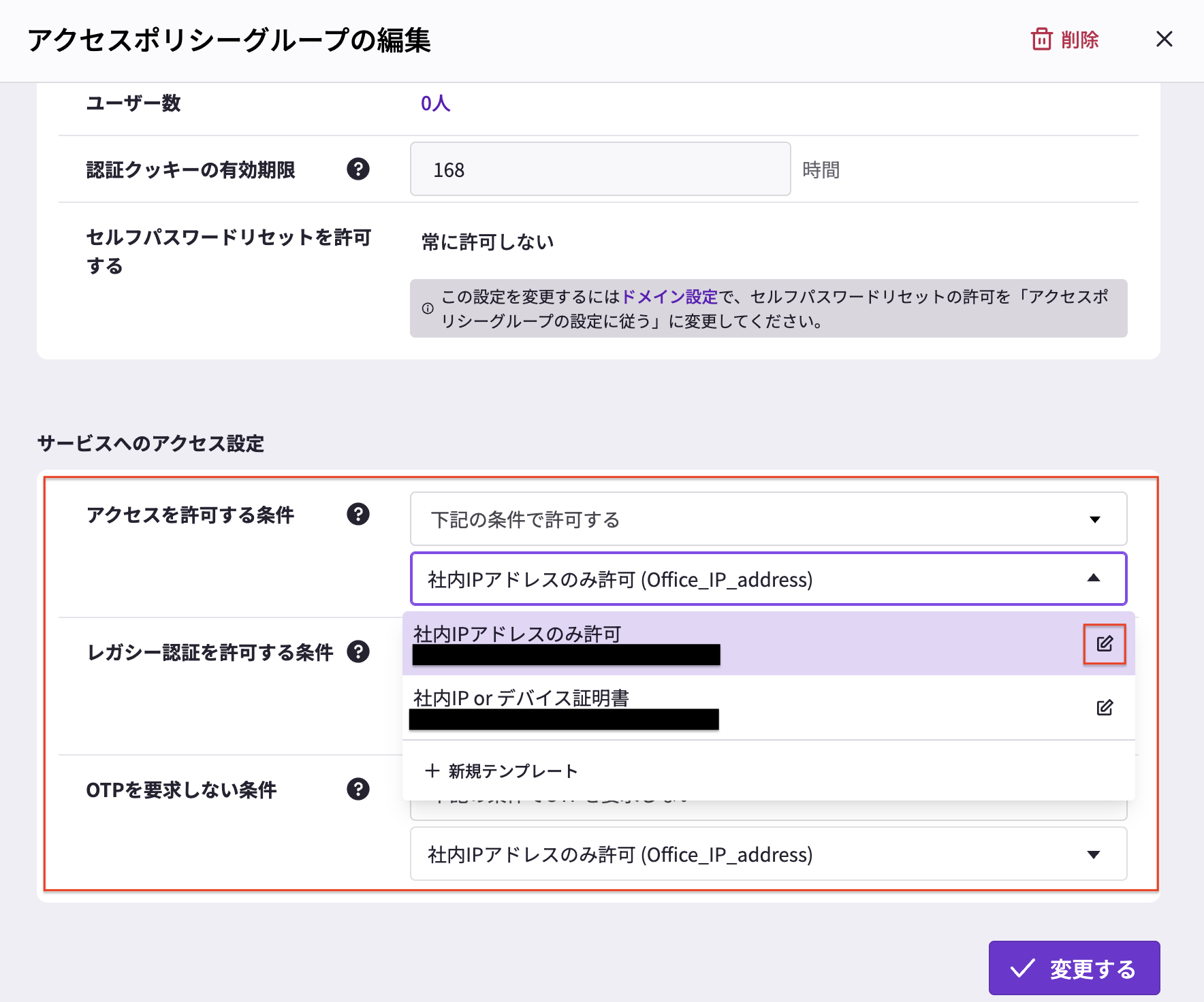Click help icon beside 認証クッキーの有効期限
1204x1002 pixels.
point(358,169)
